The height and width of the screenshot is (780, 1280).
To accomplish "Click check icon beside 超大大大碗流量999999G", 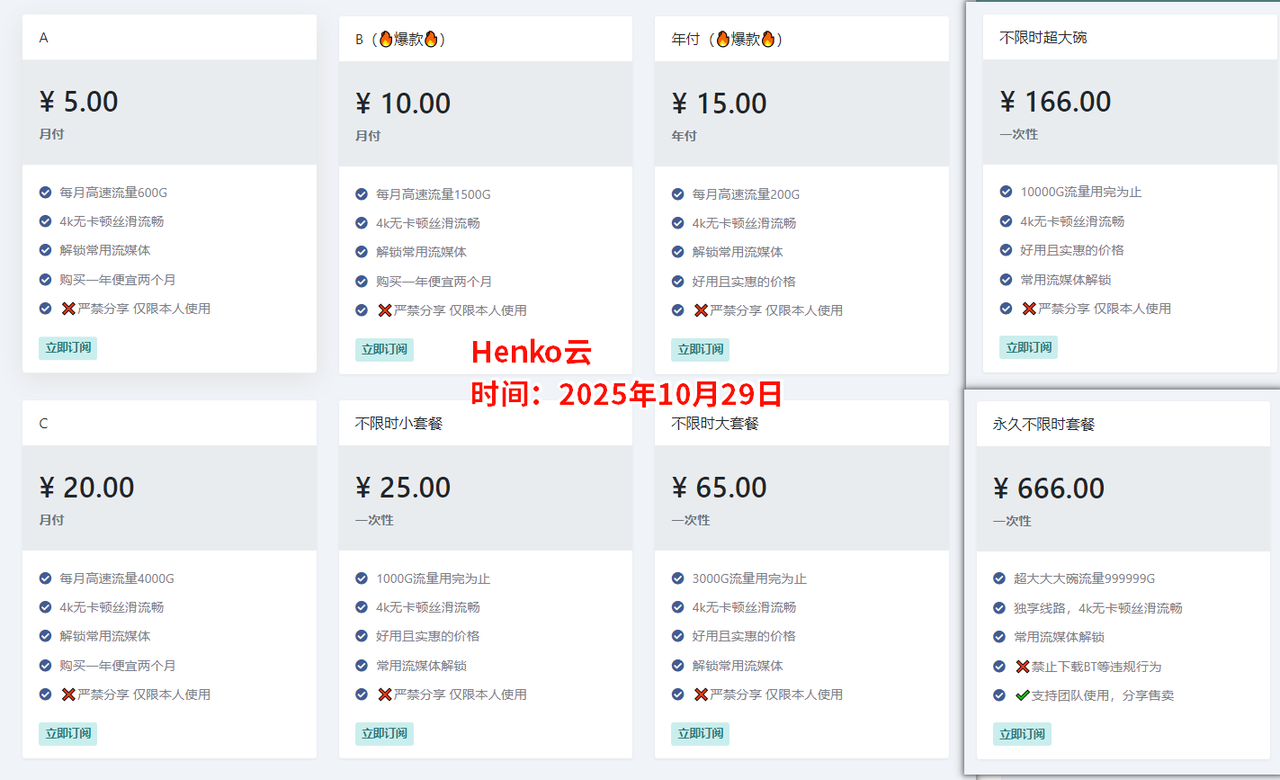I will 999,578.
